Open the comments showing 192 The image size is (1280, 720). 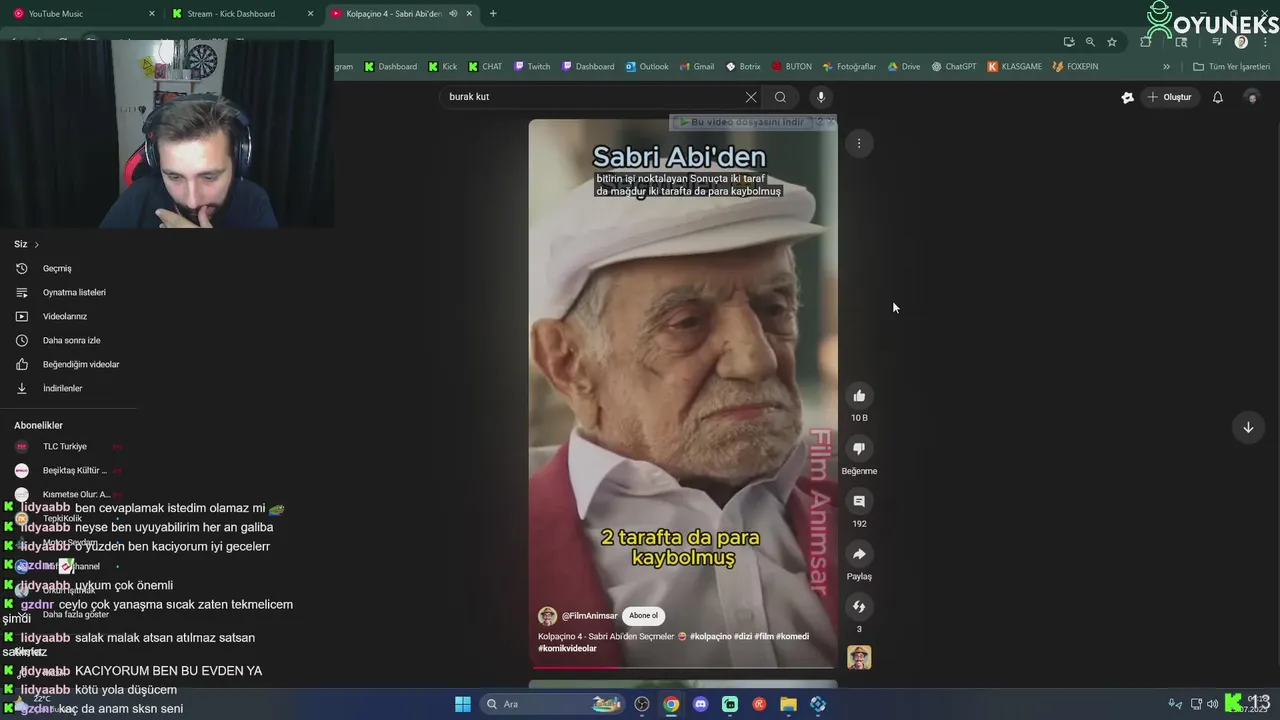pos(859,501)
